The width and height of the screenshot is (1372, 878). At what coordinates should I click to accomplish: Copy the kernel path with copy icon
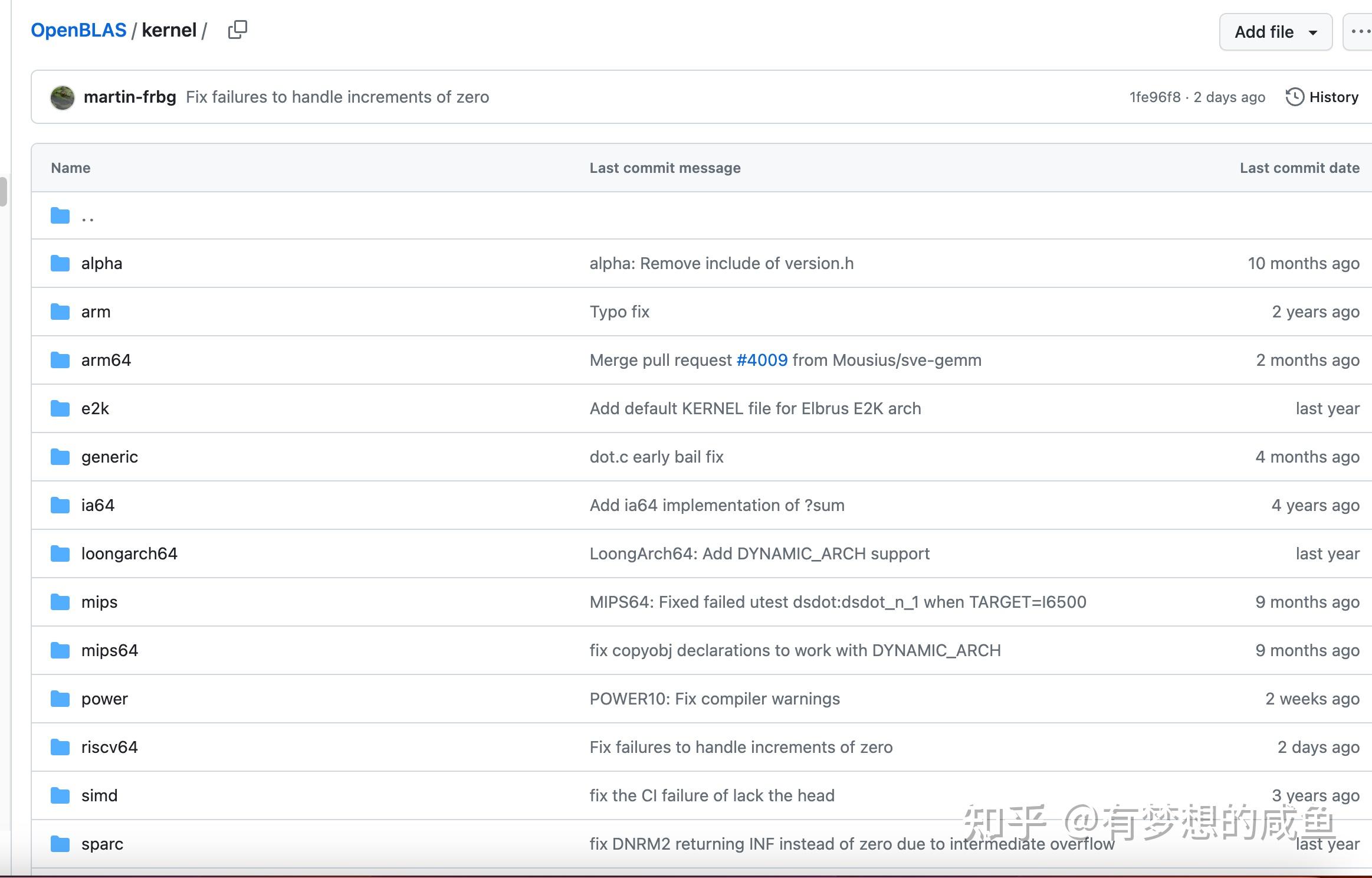(x=237, y=30)
